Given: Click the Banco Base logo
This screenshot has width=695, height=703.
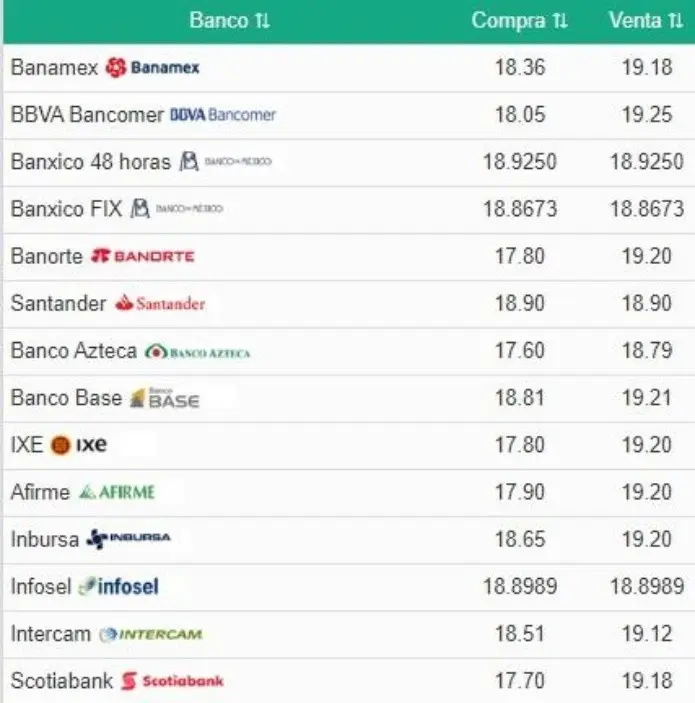Looking at the screenshot, I should point(165,398).
